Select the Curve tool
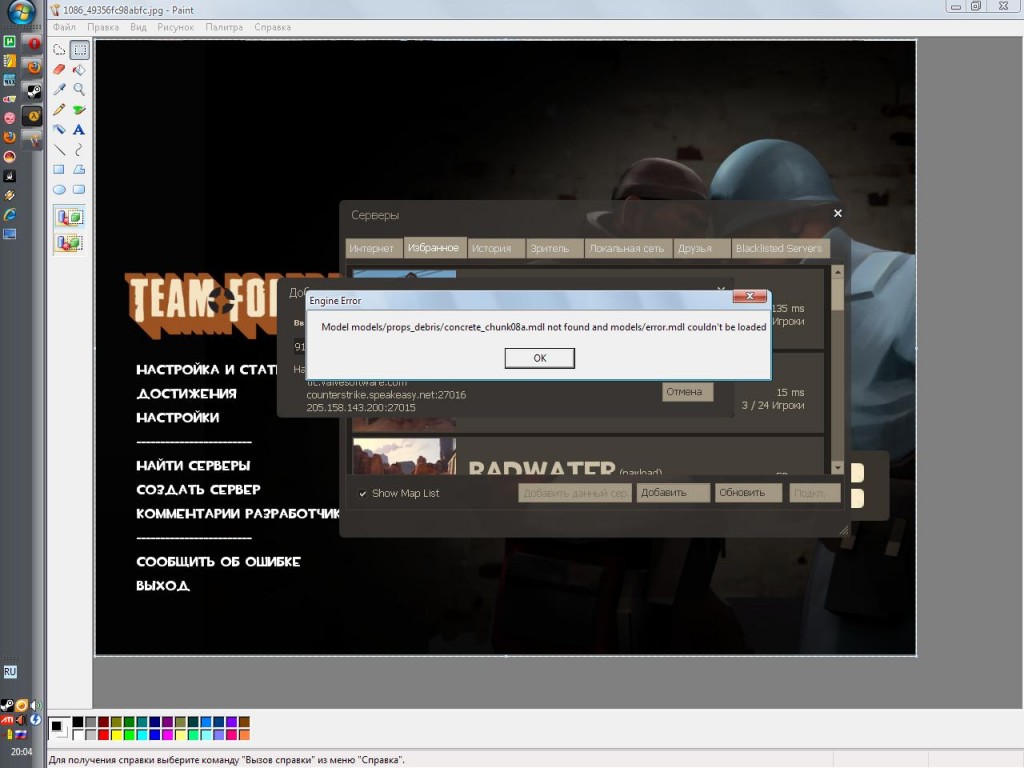Image resolution: width=1024 pixels, height=768 pixels. pos(80,150)
